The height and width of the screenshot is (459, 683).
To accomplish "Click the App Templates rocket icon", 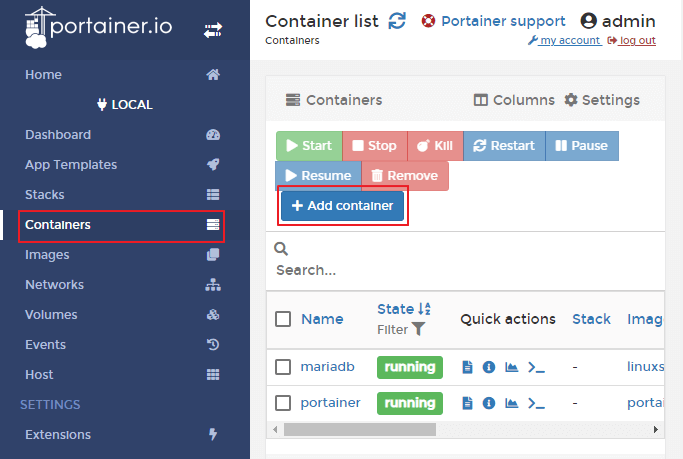I will (x=213, y=165).
